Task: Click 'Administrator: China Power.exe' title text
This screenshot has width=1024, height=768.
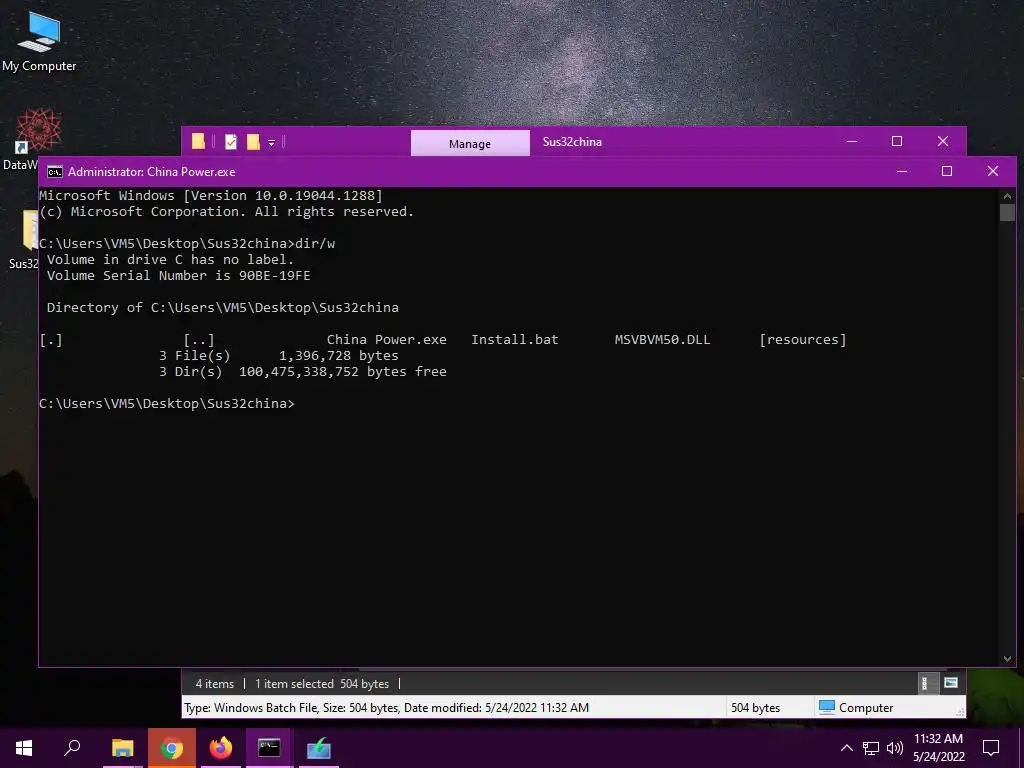Action: point(152,172)
